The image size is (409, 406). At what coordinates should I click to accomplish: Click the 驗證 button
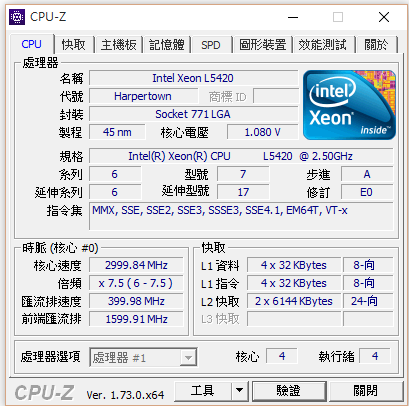289,391
